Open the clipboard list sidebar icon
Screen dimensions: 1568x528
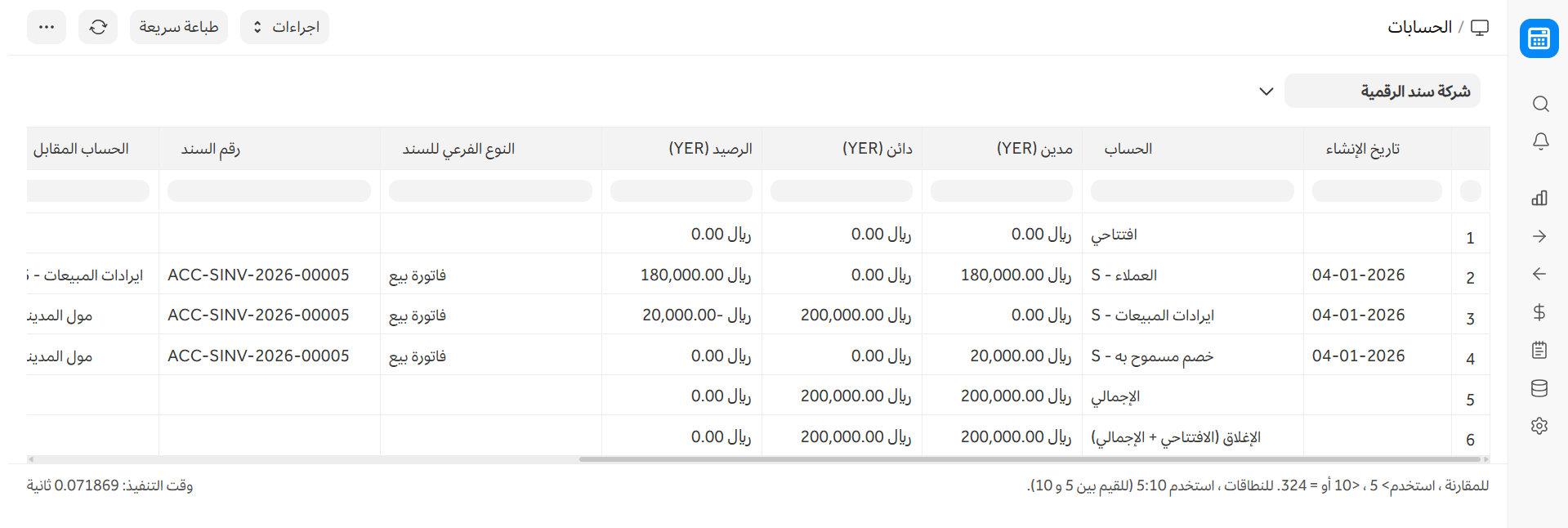(x=1539, y=351)
